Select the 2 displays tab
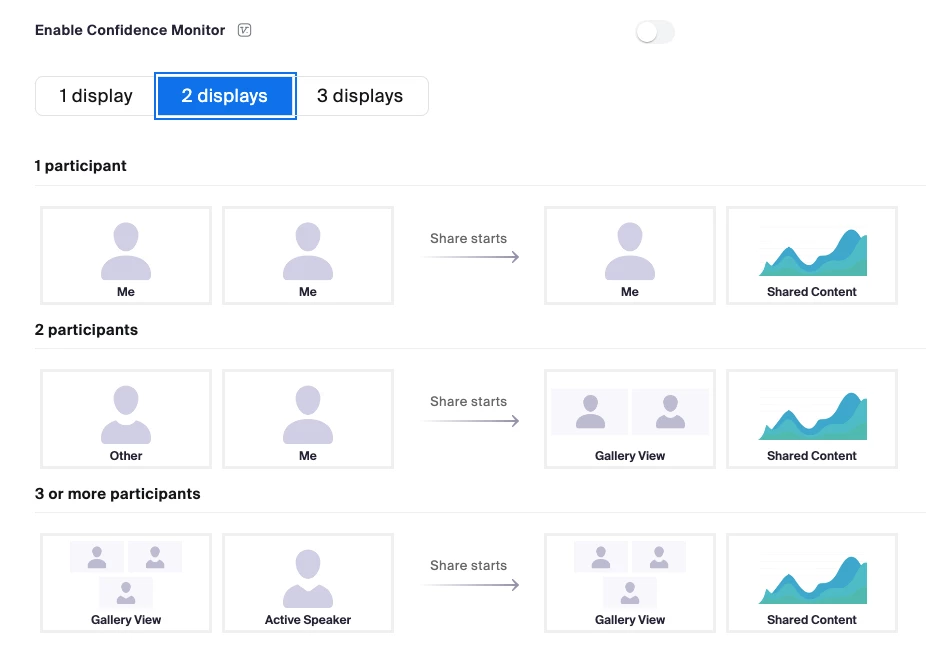Image resolution: width=926 pixels, height=667 pixels. [225, 96]
